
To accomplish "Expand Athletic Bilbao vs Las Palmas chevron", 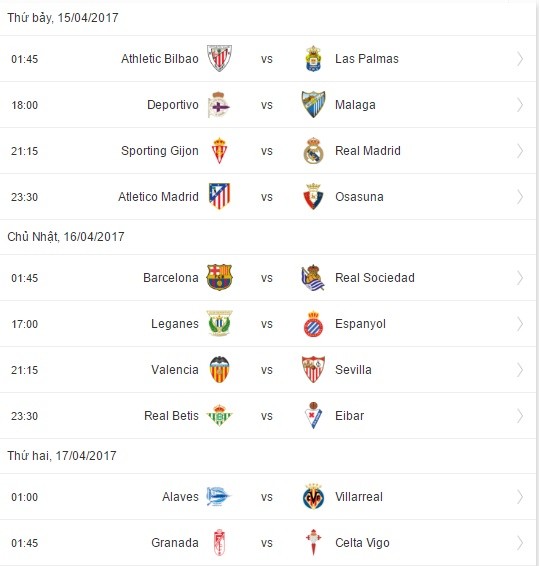I will click(x=520, y=58).
